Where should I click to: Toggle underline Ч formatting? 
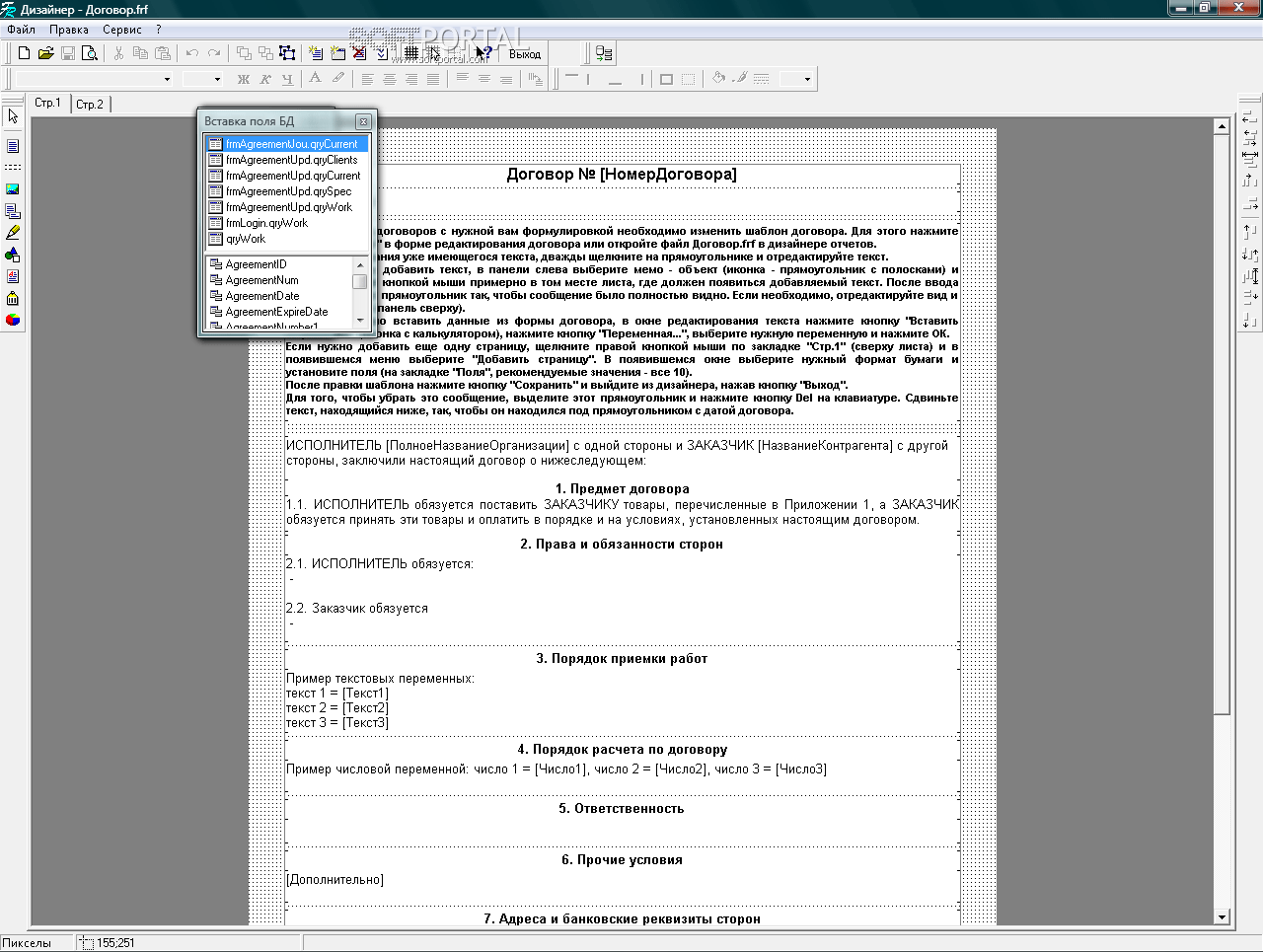pos(287,79)
